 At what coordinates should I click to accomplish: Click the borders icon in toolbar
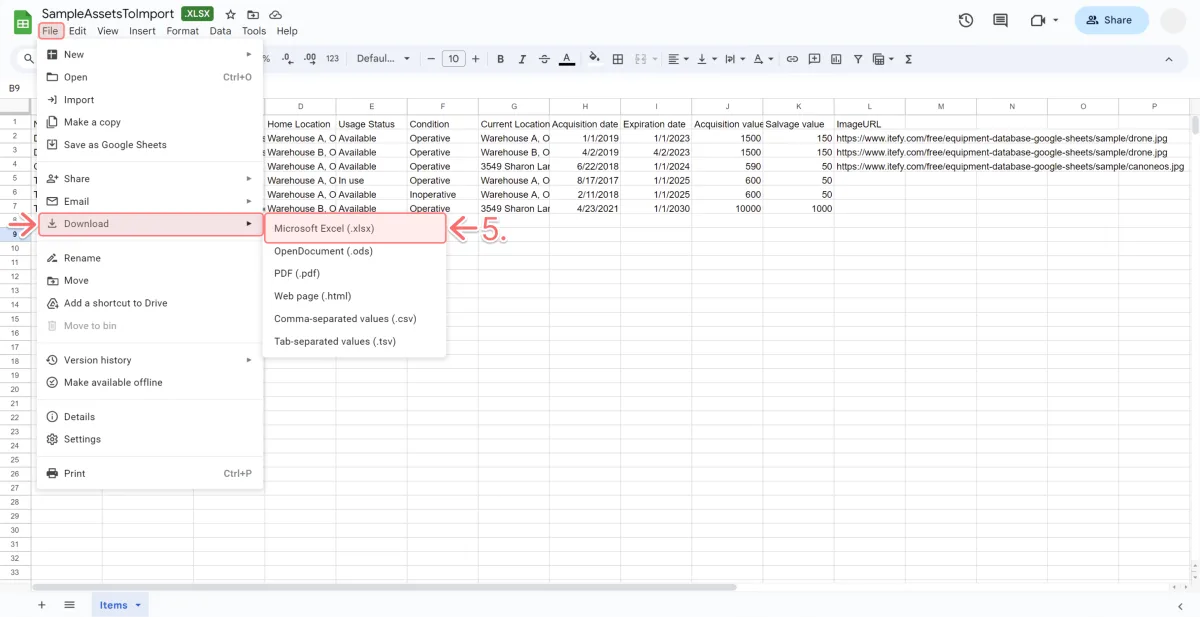click(x=618, y=59)
